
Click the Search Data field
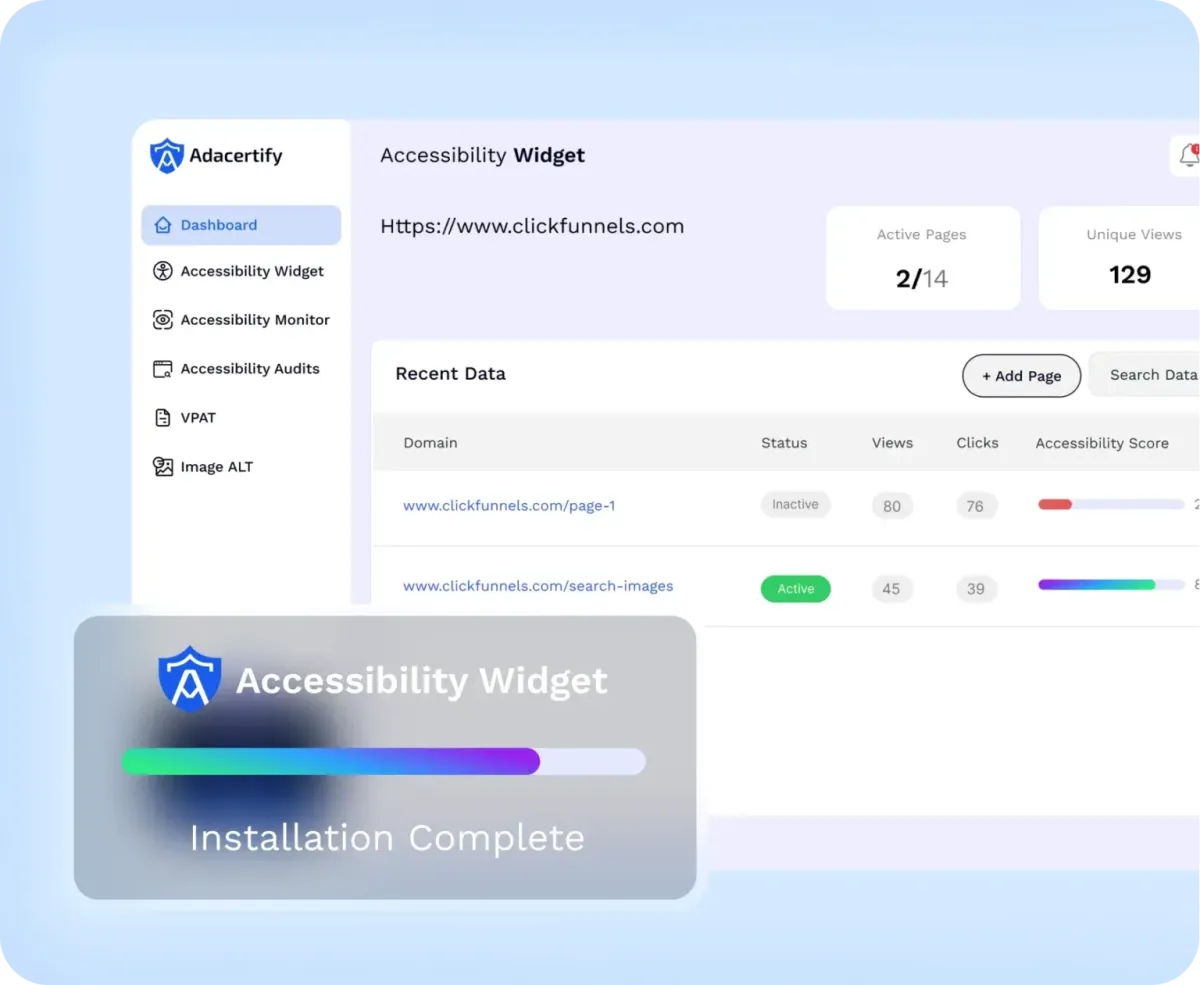[x=1144, y=375]
